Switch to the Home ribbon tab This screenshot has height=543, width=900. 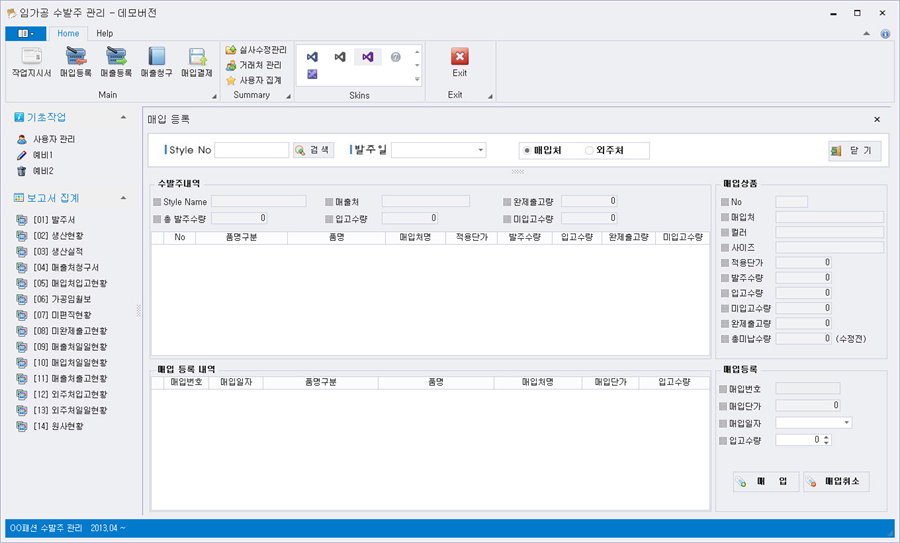[x=68, y=34]
